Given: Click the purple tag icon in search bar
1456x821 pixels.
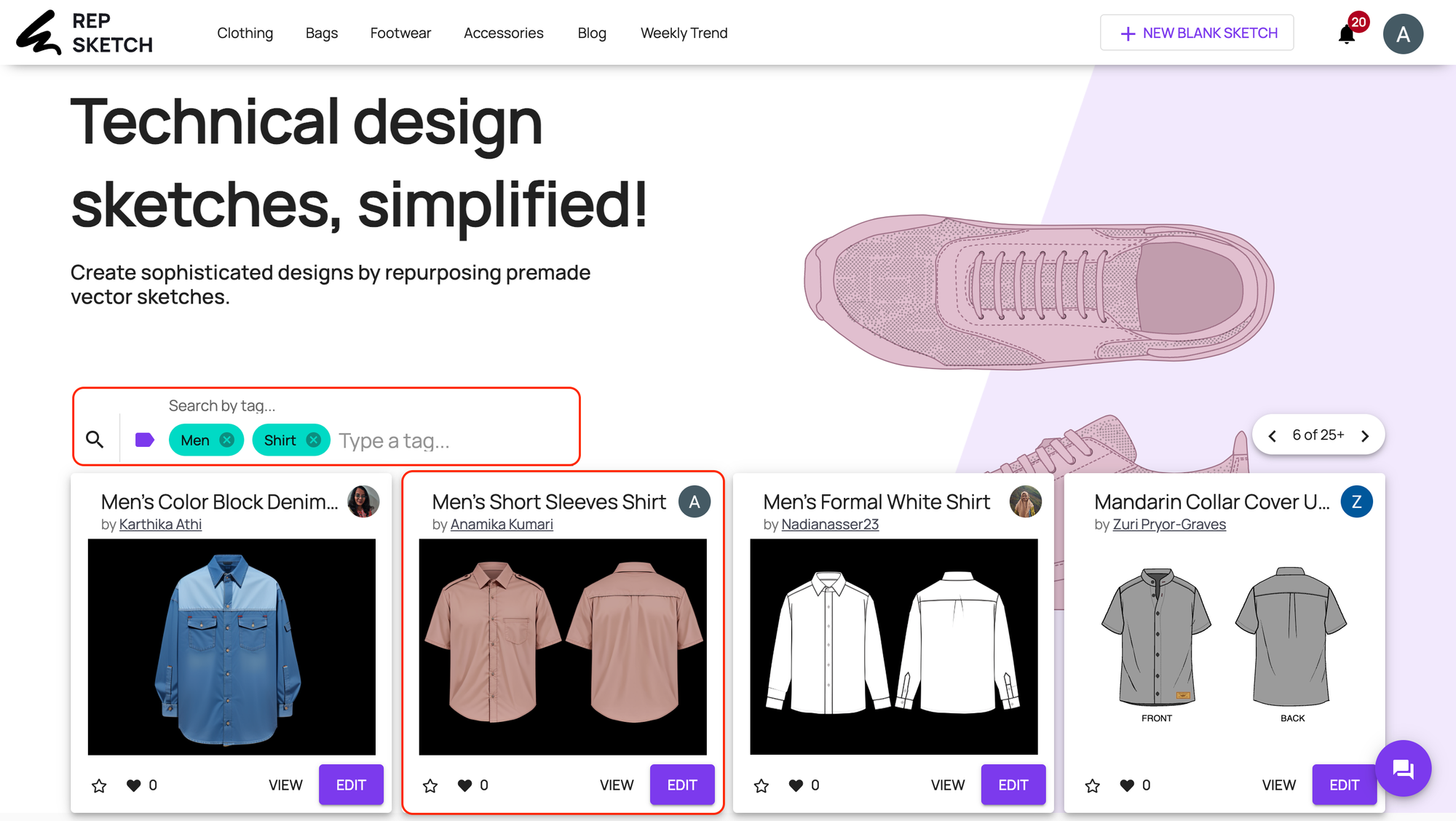Looking at the screenshot, I should [x=144, y=439].
